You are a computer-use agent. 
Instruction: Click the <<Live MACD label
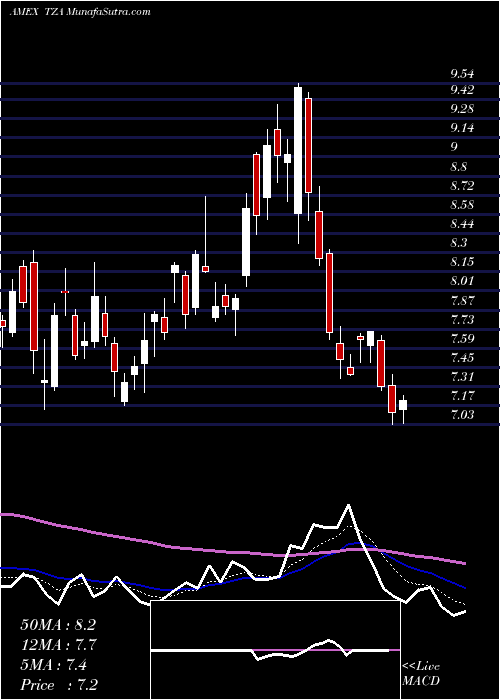(x=421, y=673)
